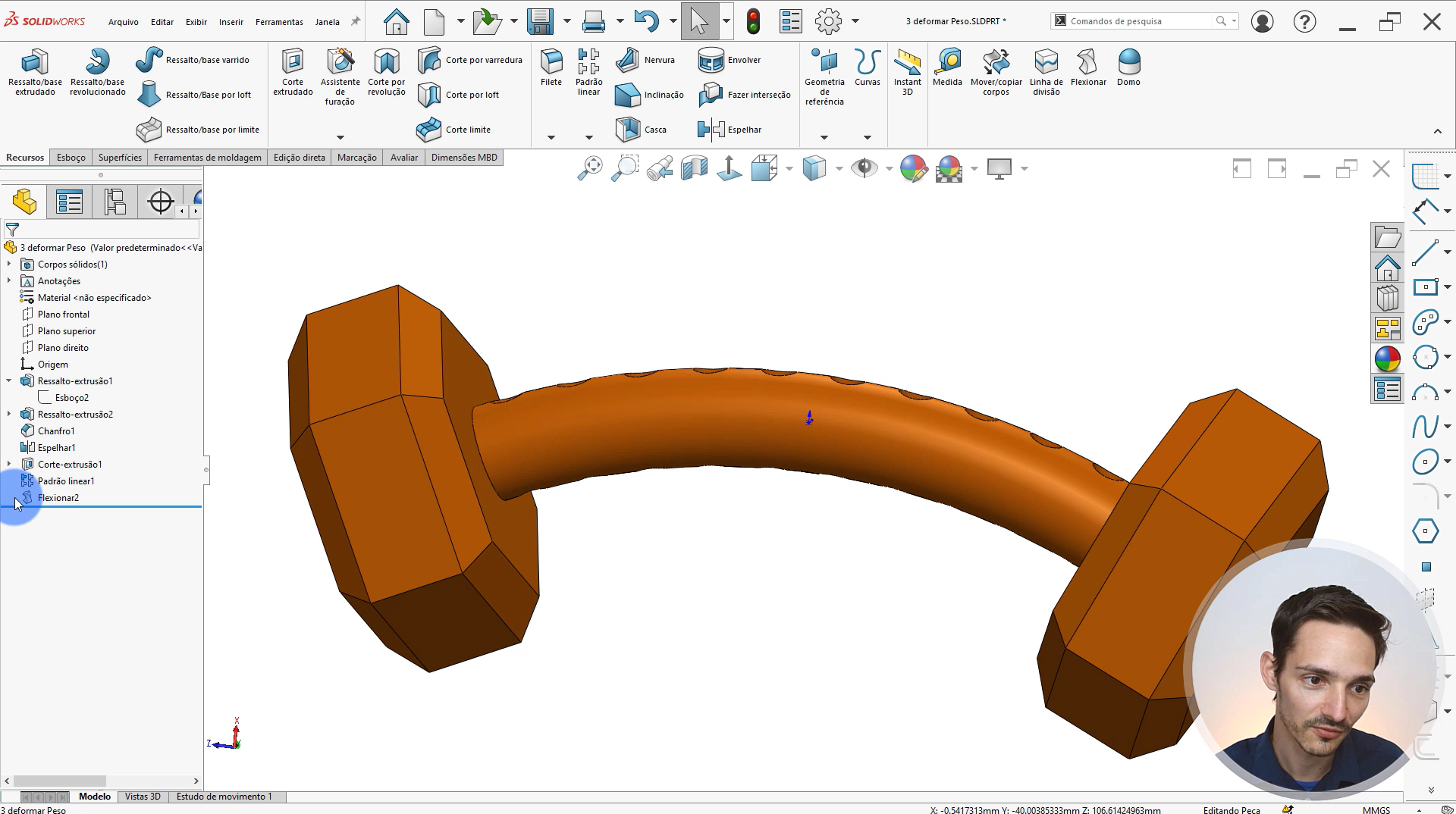
Task: Click Corte por varredura
Action: (x=469, y=60)
